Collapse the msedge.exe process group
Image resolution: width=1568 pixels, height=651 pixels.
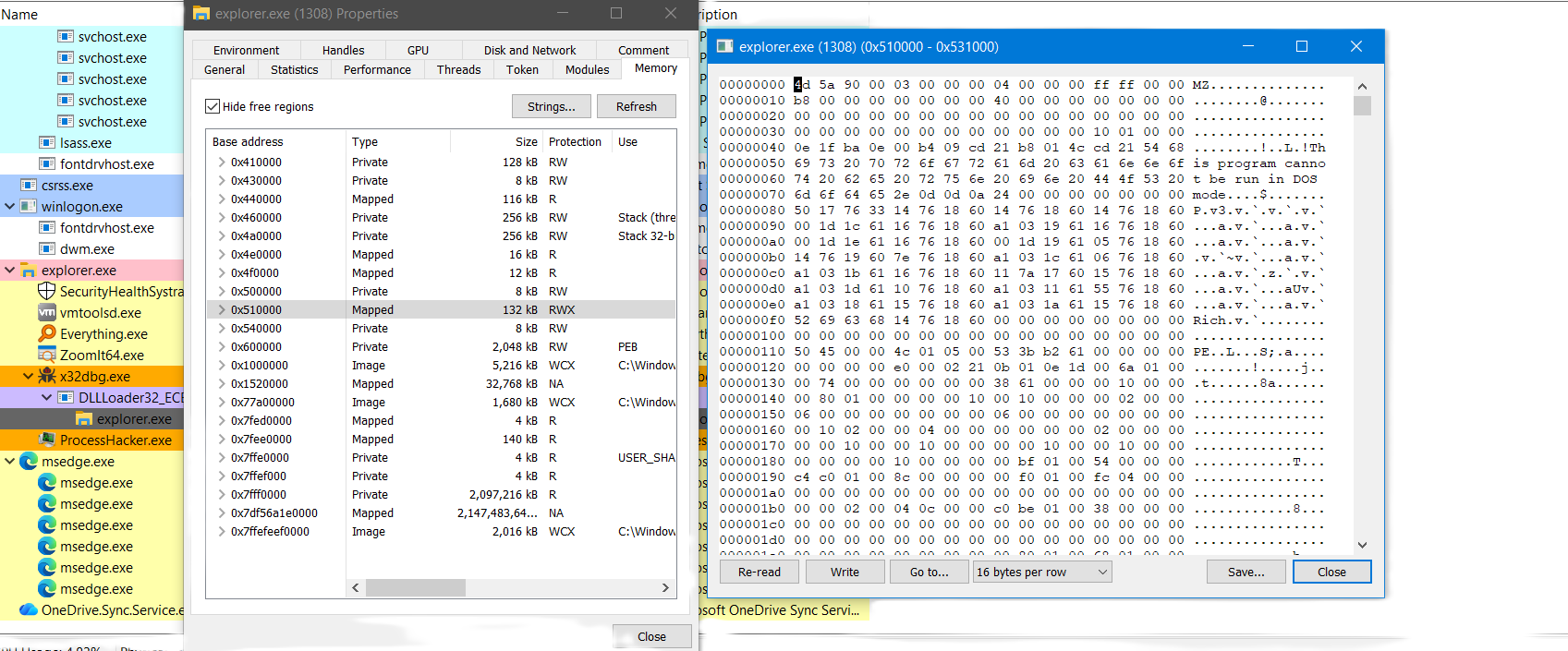coord(9,462)
